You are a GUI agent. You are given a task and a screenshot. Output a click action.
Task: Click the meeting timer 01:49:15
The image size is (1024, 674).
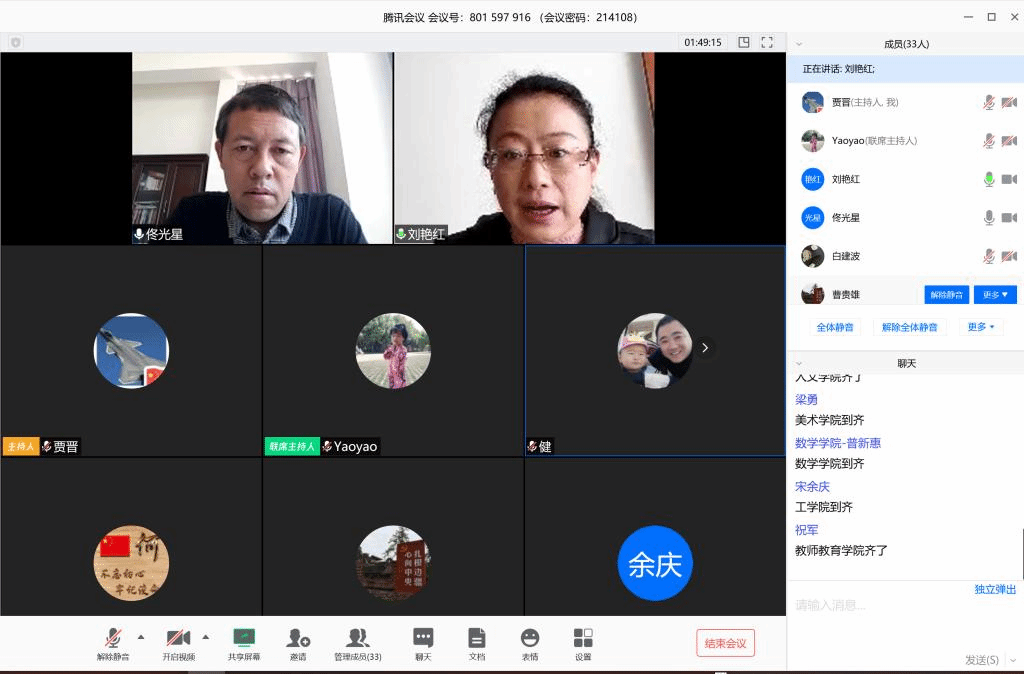(x=703, y=42)
